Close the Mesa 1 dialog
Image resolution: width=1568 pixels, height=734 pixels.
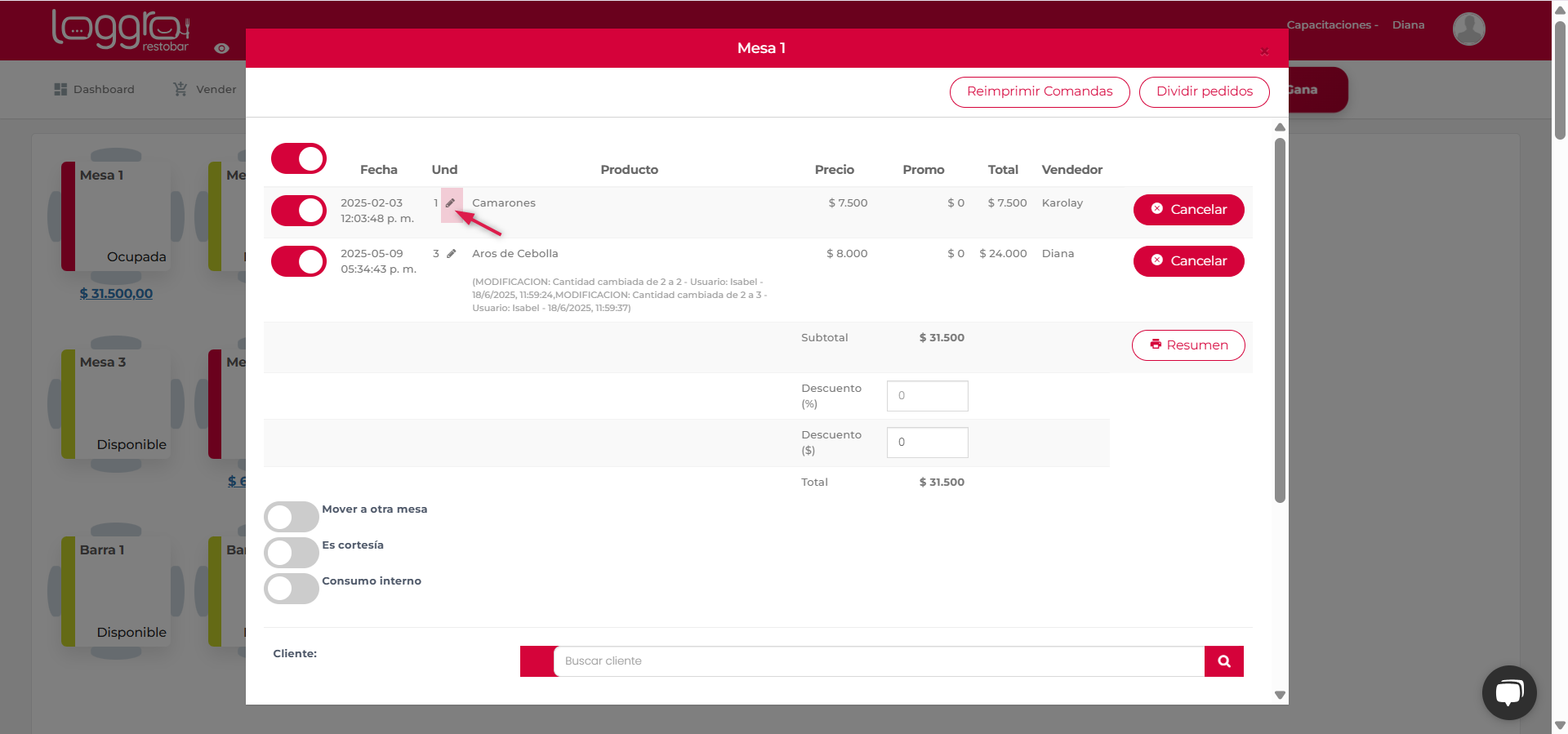1264,51
